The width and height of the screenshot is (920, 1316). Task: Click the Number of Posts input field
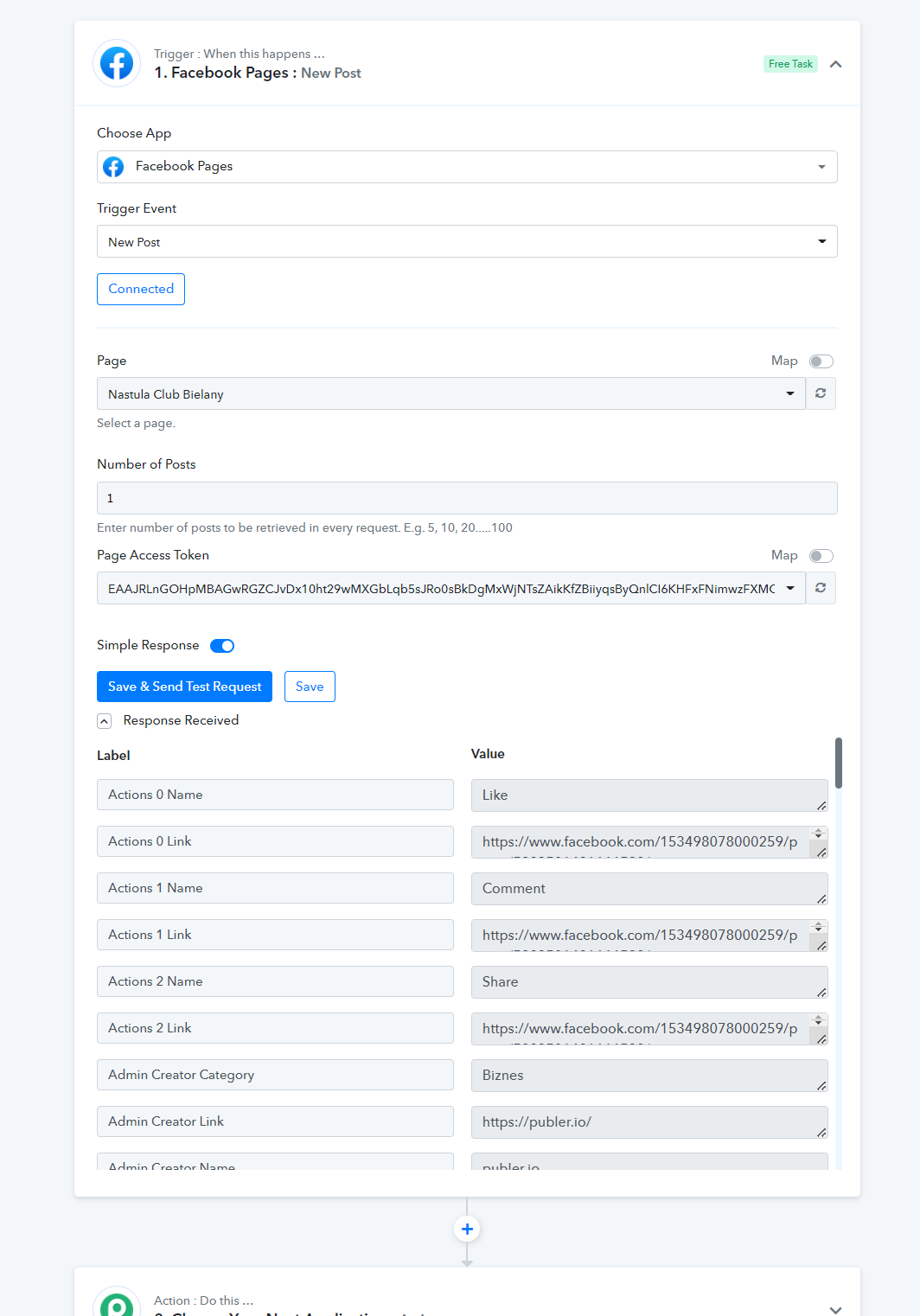point(467,498)
